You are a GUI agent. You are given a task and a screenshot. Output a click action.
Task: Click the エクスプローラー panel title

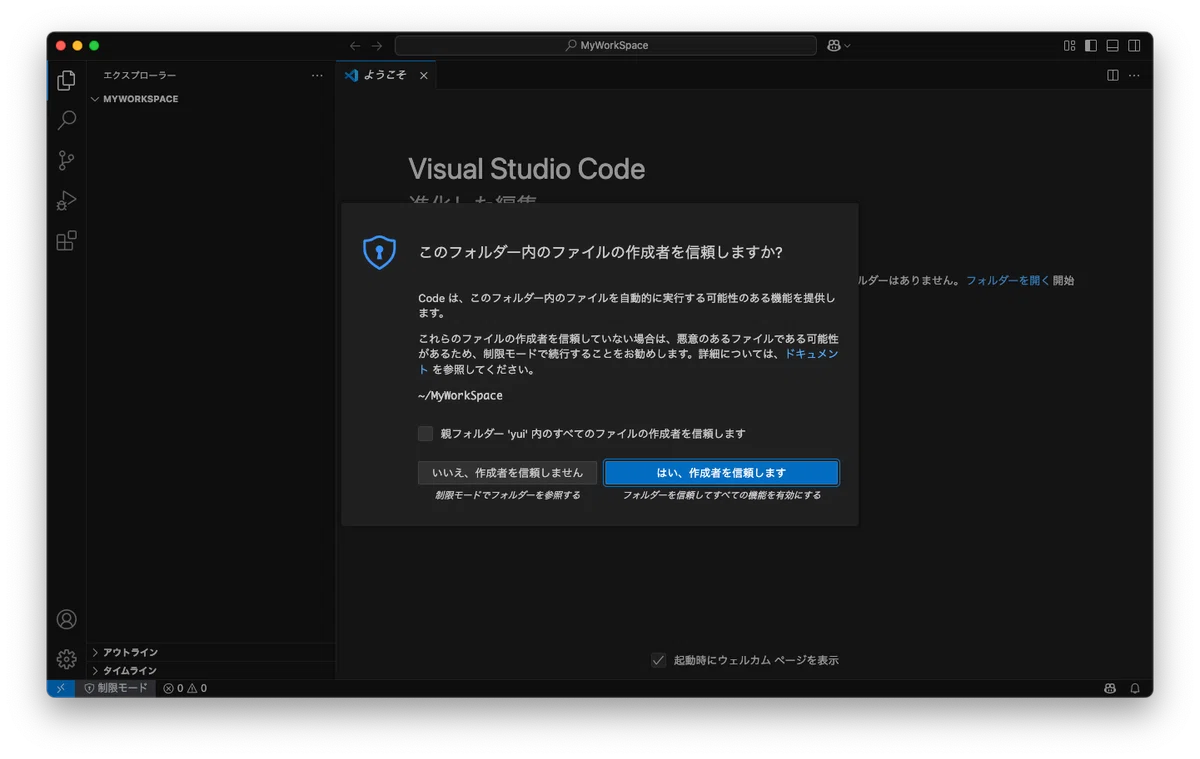pos(139,75)
